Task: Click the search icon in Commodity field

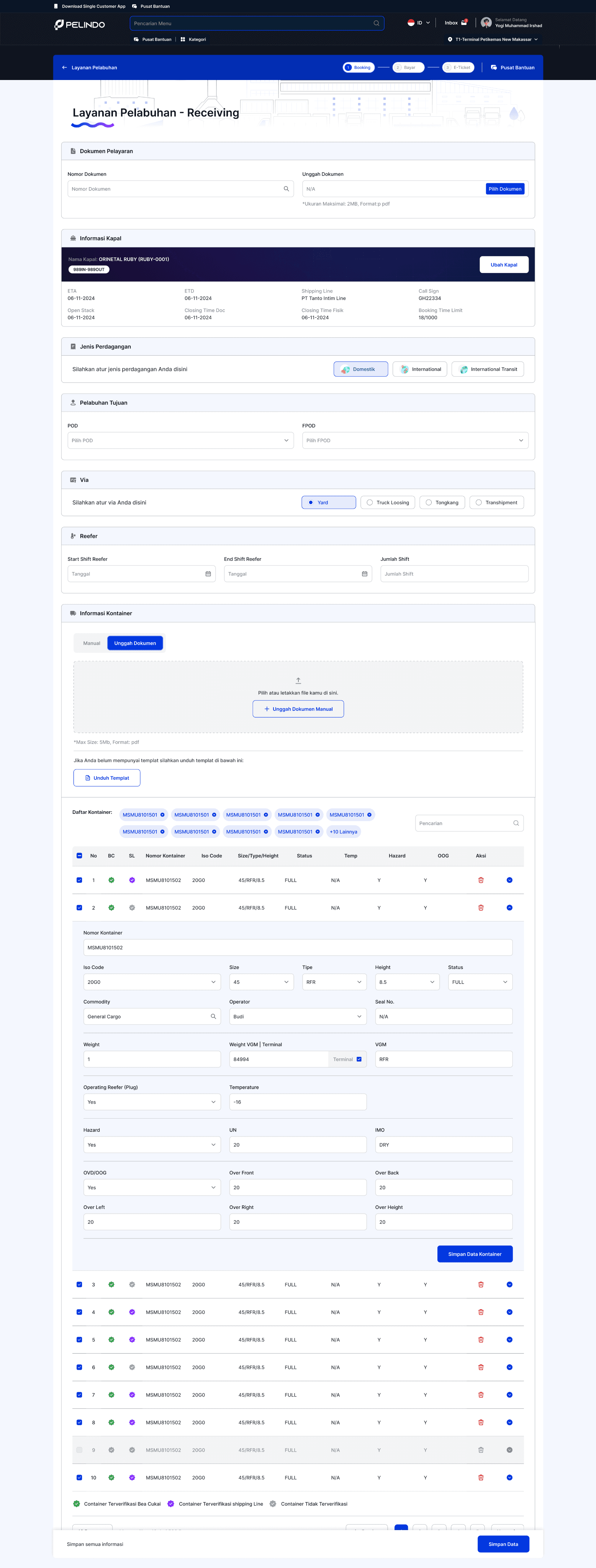Action: (213, 1016)
